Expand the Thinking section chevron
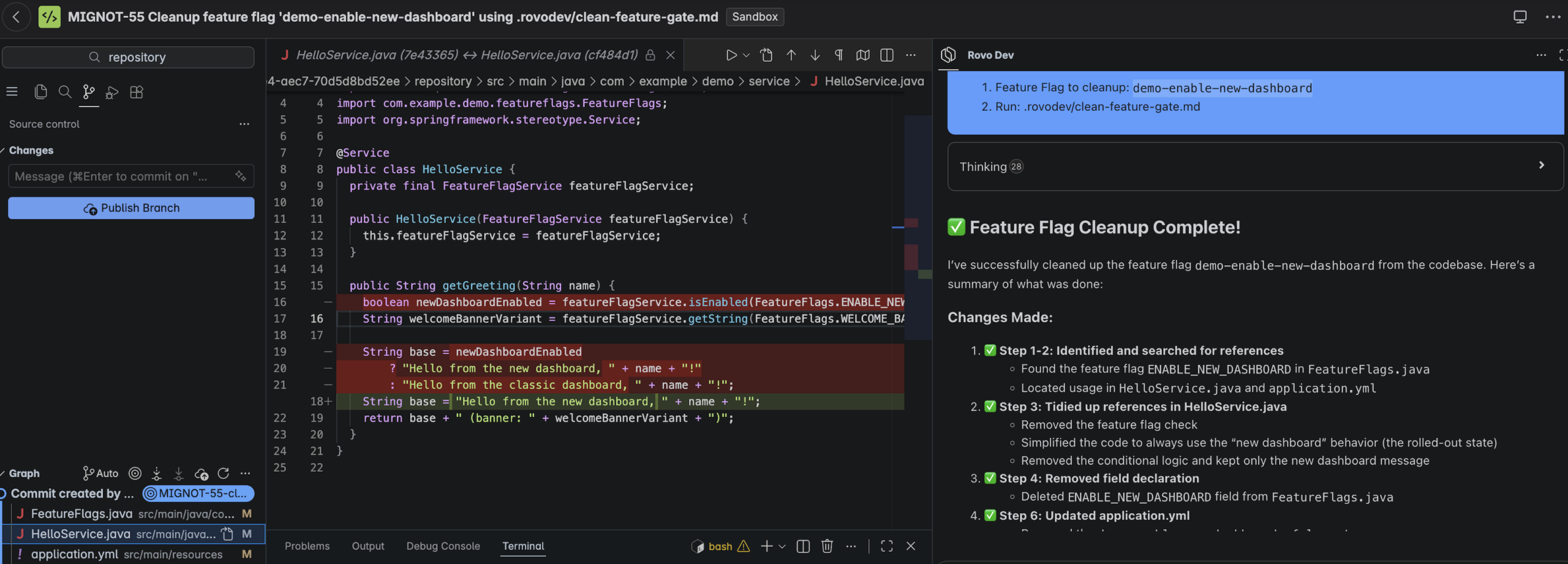This screenshot has height=564, width=1568. (x=1541, y=165)
